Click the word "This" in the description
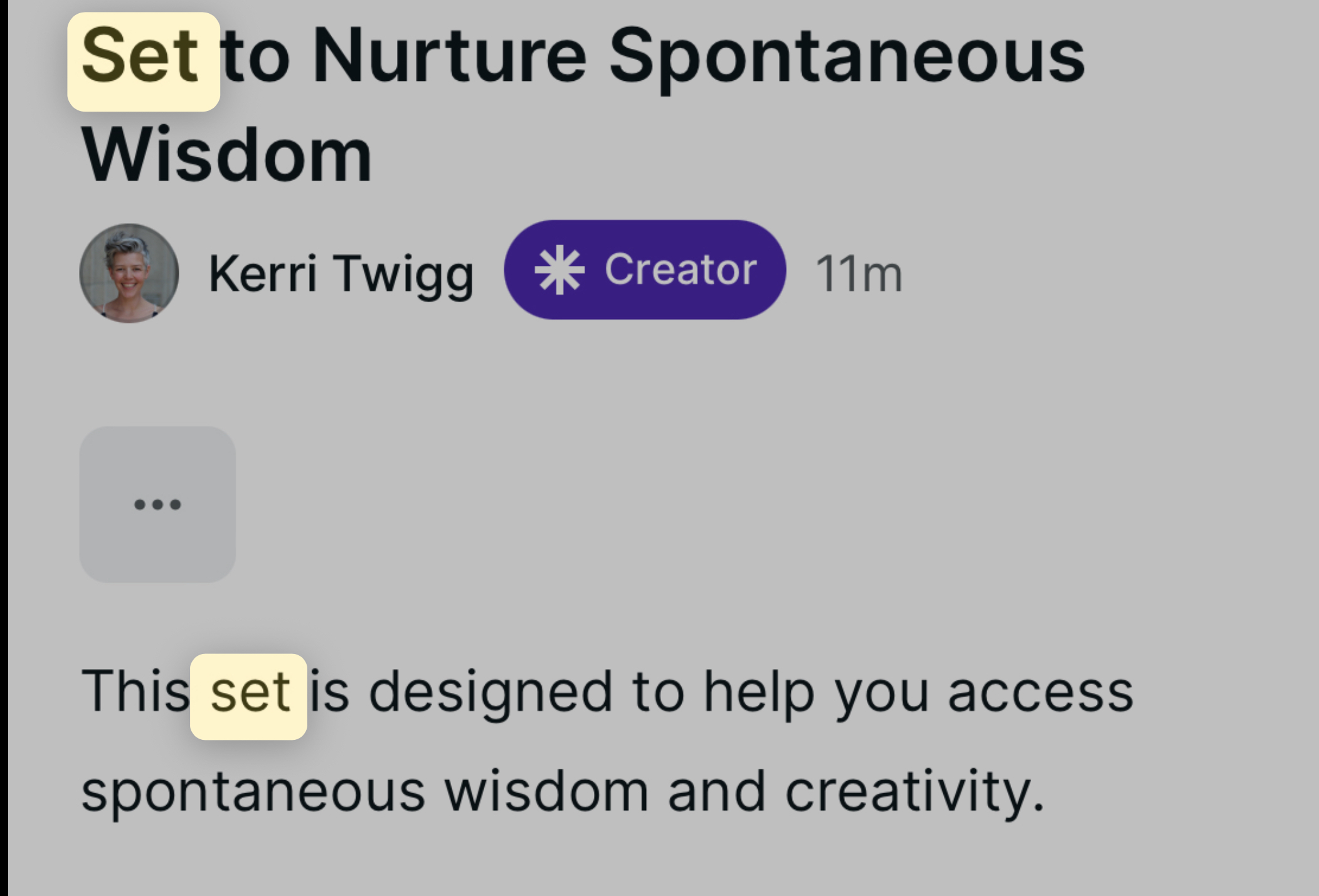Screen dimensions: 1319x896 [x=135, y=691]
